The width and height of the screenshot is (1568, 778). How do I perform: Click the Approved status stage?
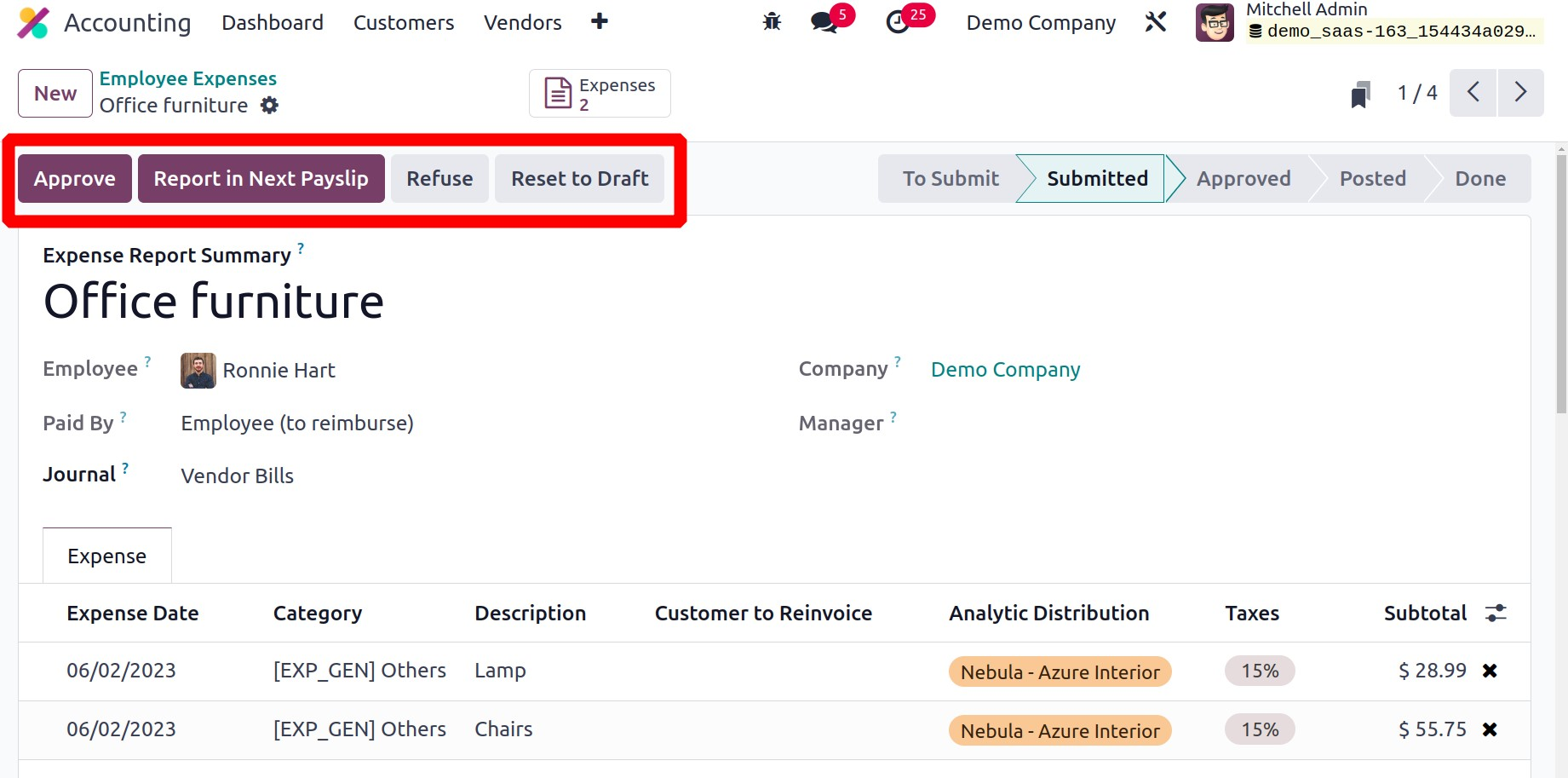(x=1243, y=178)
